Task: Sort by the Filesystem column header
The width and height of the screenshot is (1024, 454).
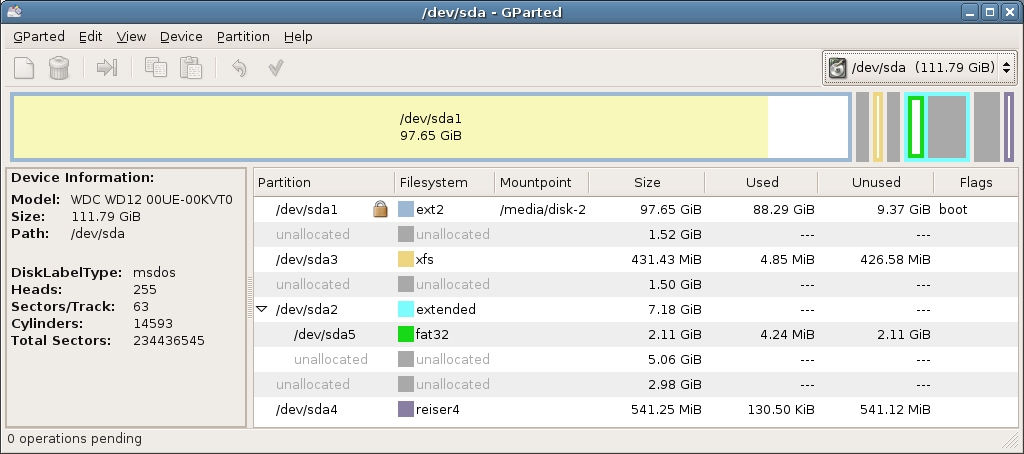Action: point(445,182)
